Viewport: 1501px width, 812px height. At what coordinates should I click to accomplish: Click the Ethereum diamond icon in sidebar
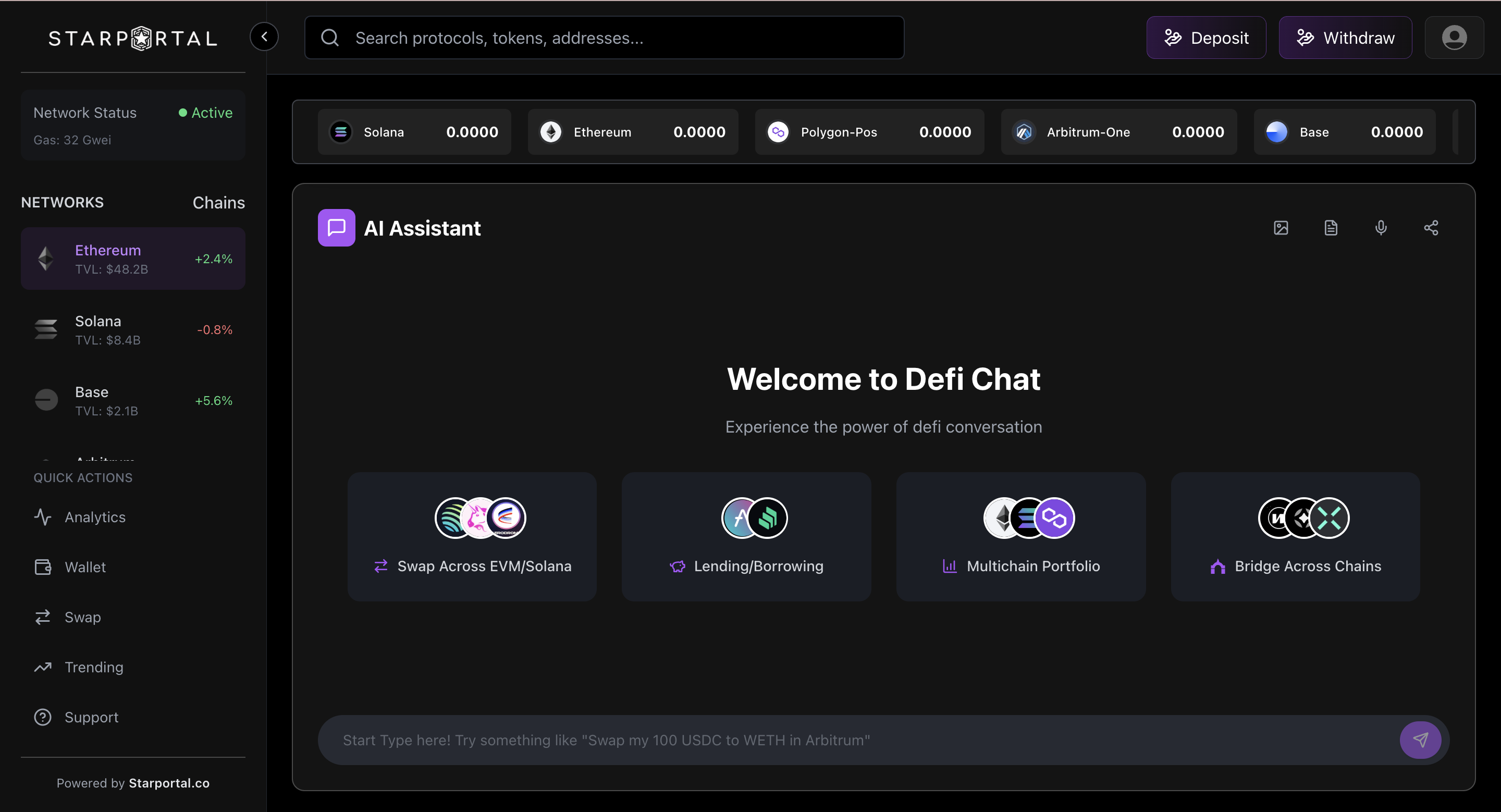46,259
